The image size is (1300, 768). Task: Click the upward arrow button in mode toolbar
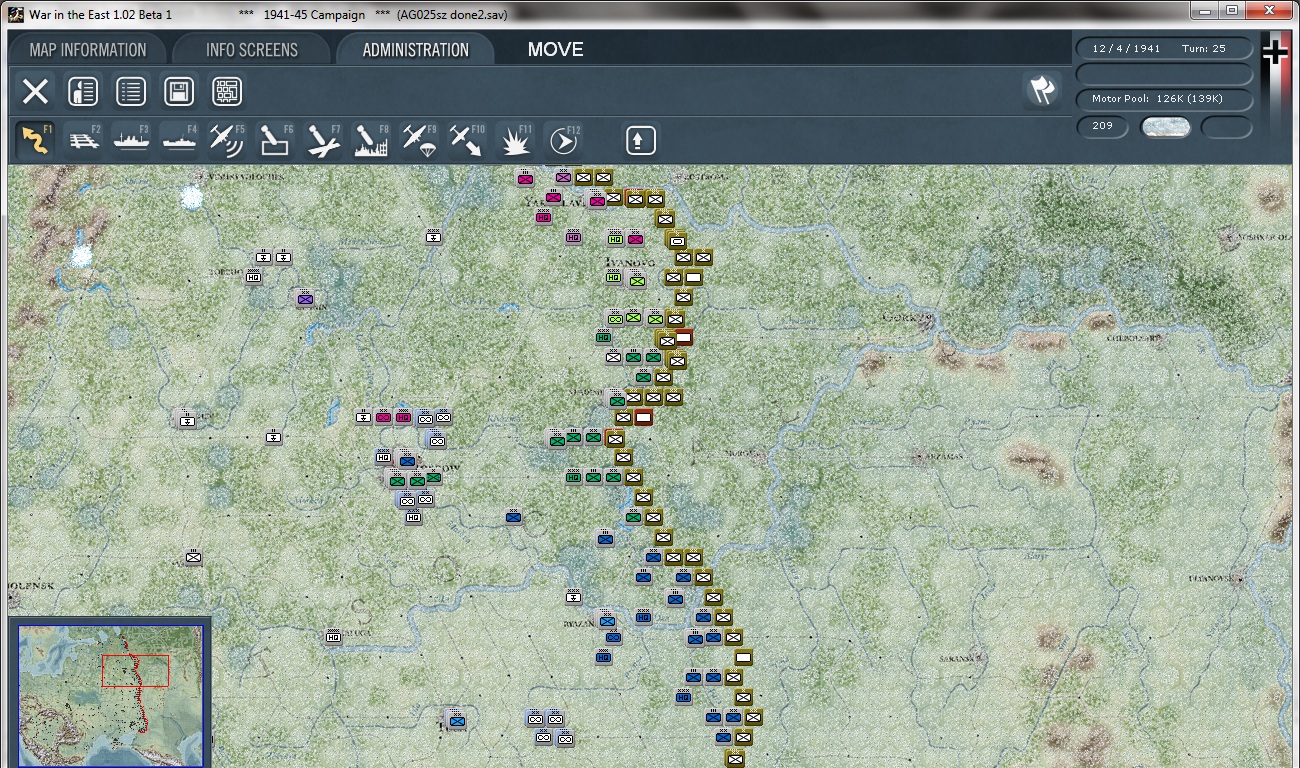point(640,140)
